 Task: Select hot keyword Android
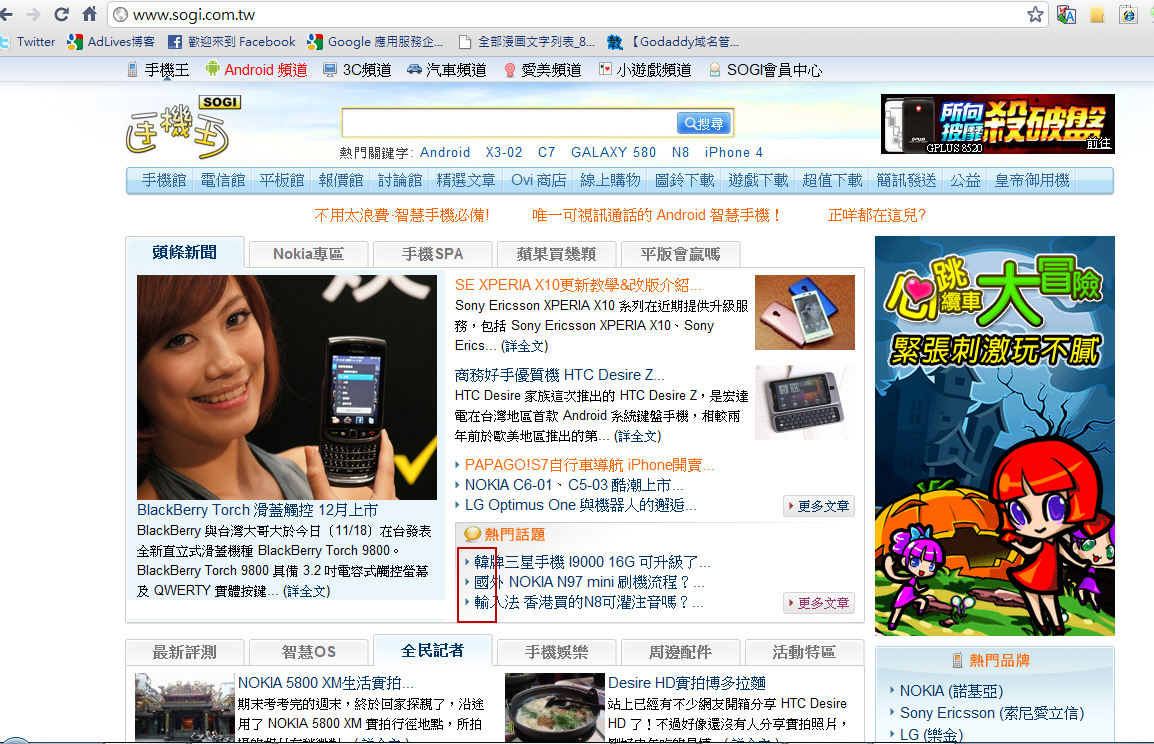click(445, 152)
